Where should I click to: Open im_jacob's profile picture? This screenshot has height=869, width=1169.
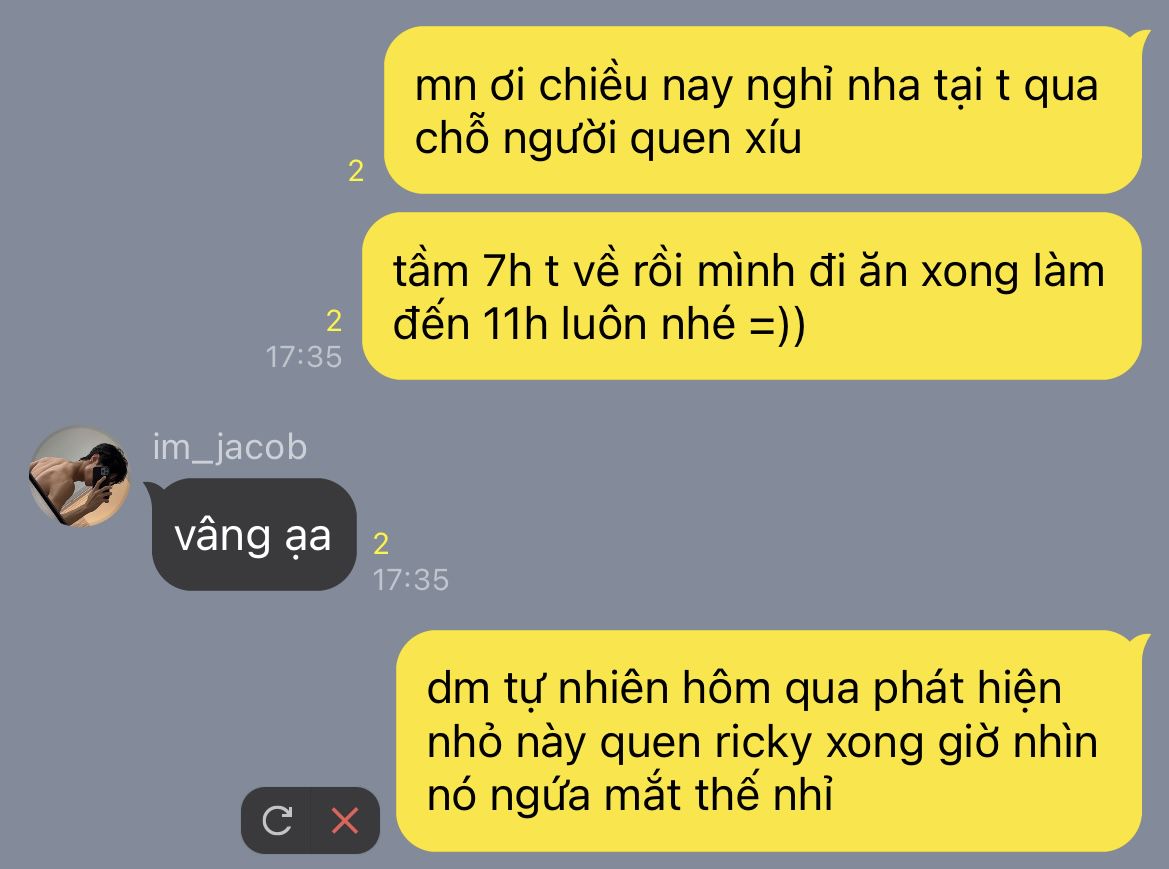(x=79, y=476)
